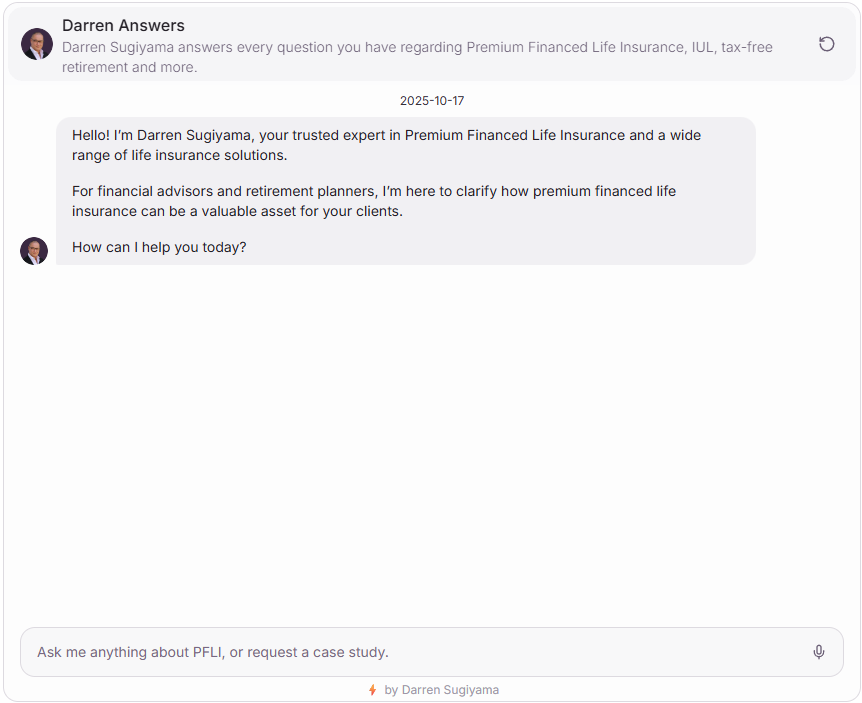
Task: Click the avatar beside the greeting message
Action: click(34, 251)
